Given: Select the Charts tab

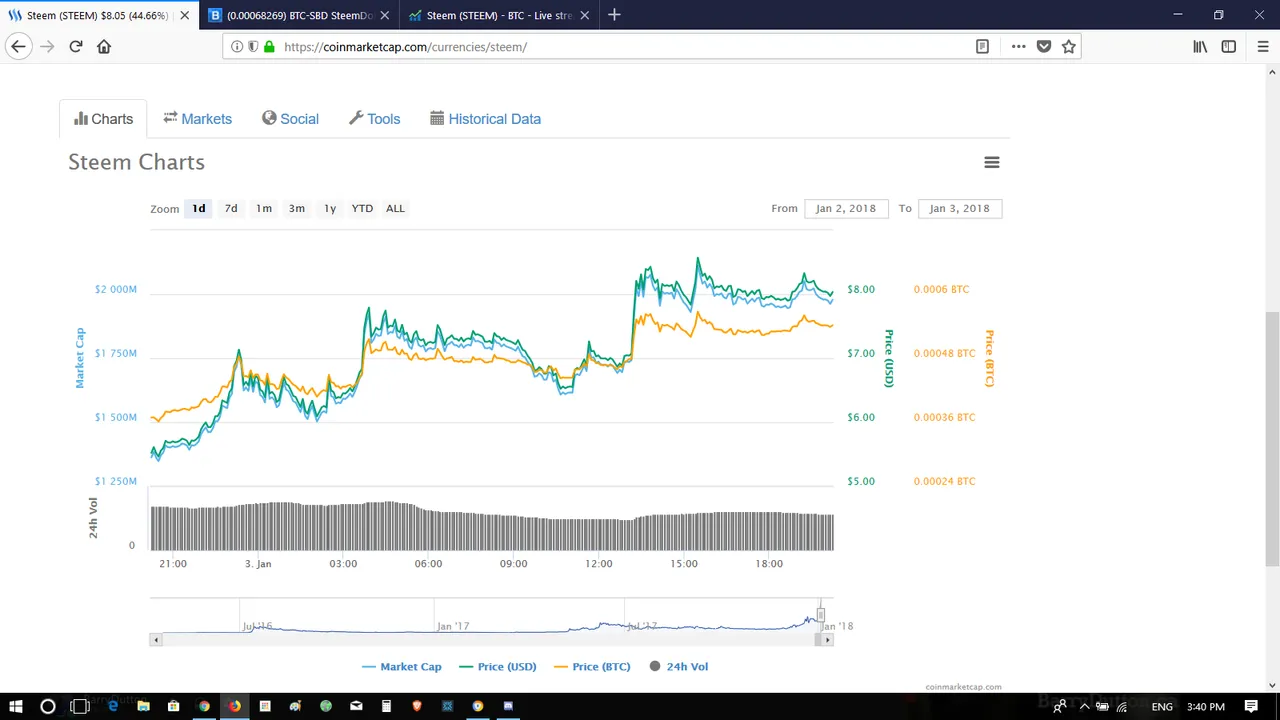Looking at the screenshot, I should click(103, 118).
